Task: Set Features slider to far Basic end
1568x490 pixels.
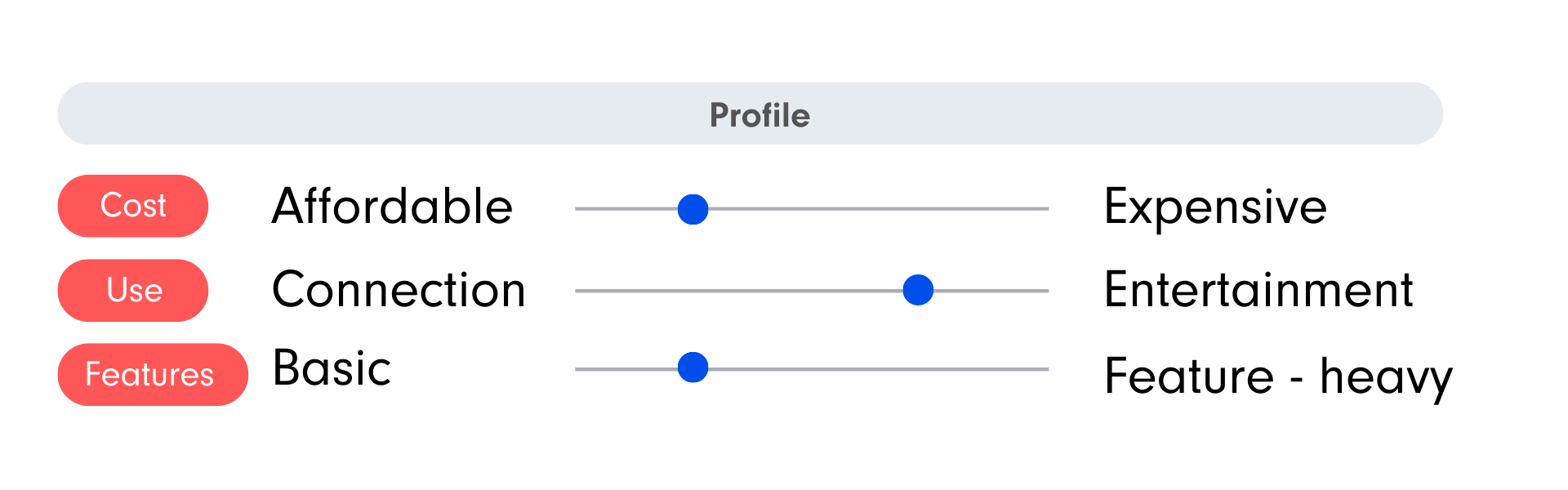Action: 577,369
